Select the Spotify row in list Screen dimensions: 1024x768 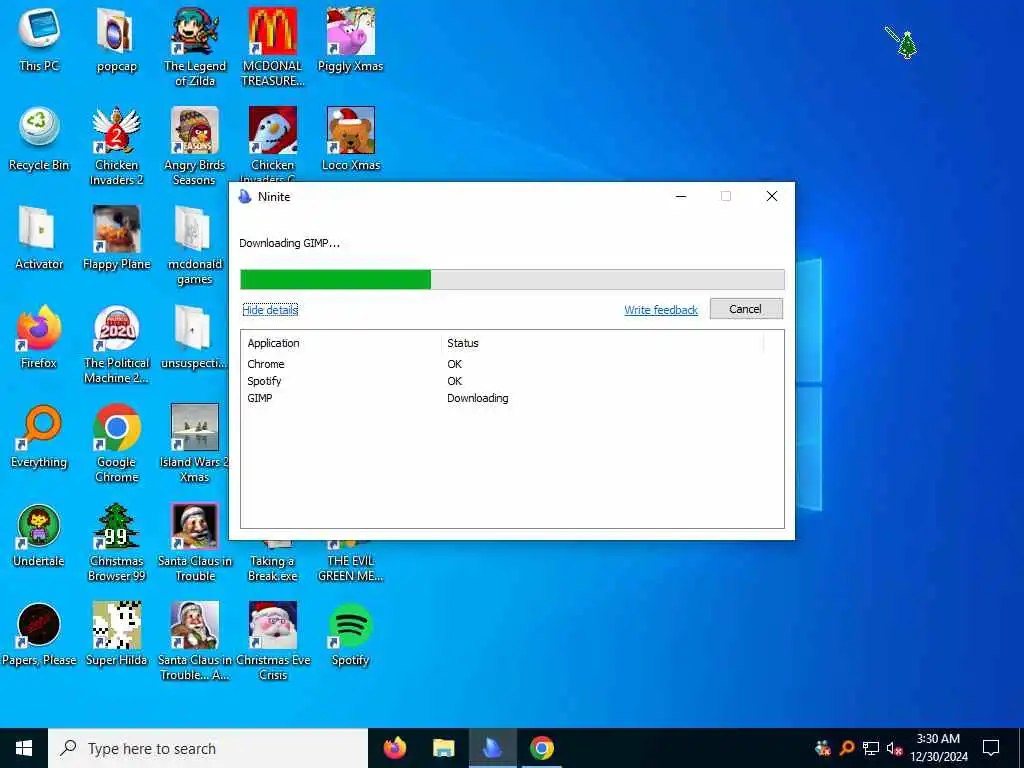click(x=512, y=381)
